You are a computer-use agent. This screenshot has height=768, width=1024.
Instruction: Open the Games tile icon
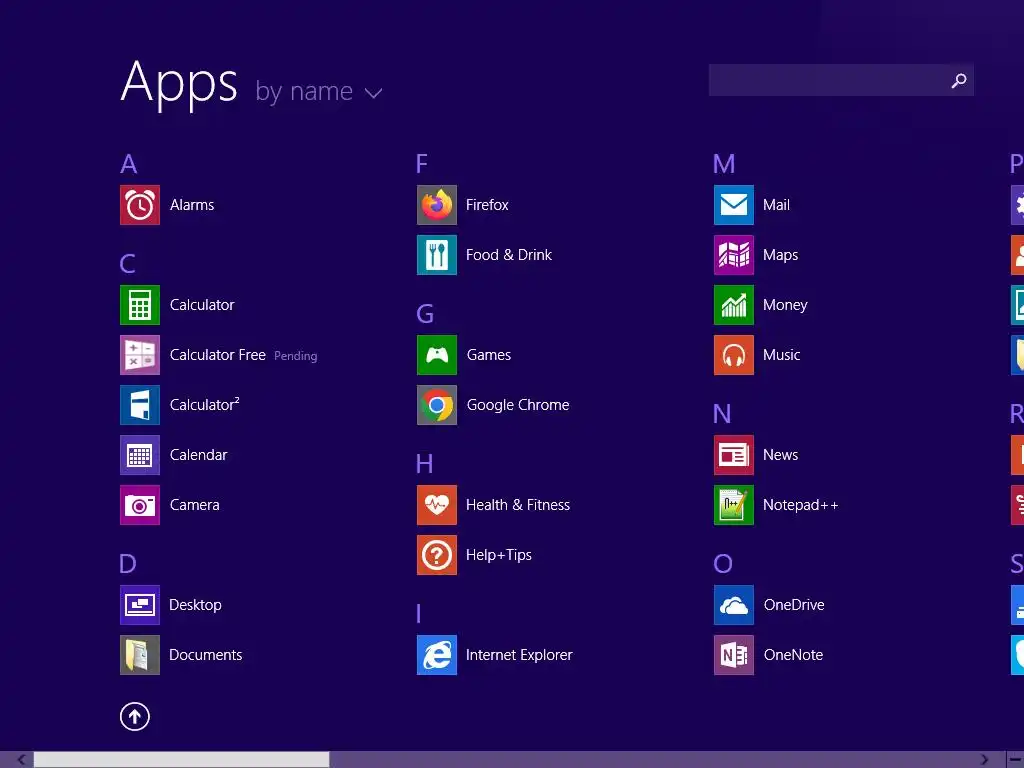click(437, 355)
